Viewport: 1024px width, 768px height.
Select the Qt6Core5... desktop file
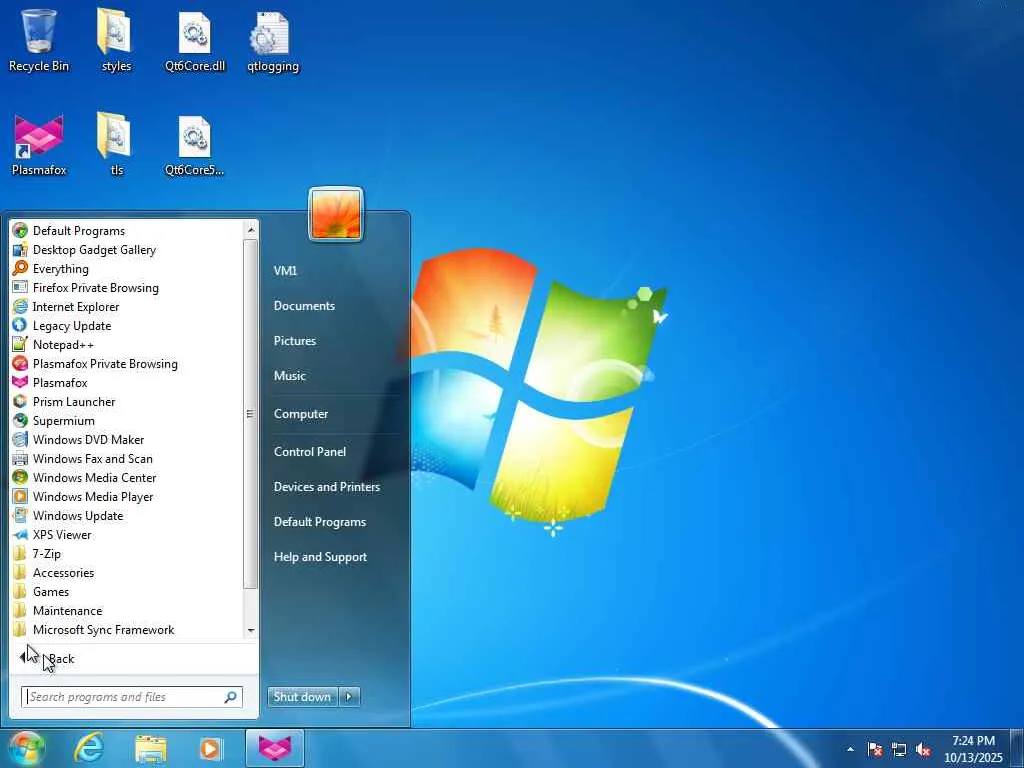click(195, 145)
